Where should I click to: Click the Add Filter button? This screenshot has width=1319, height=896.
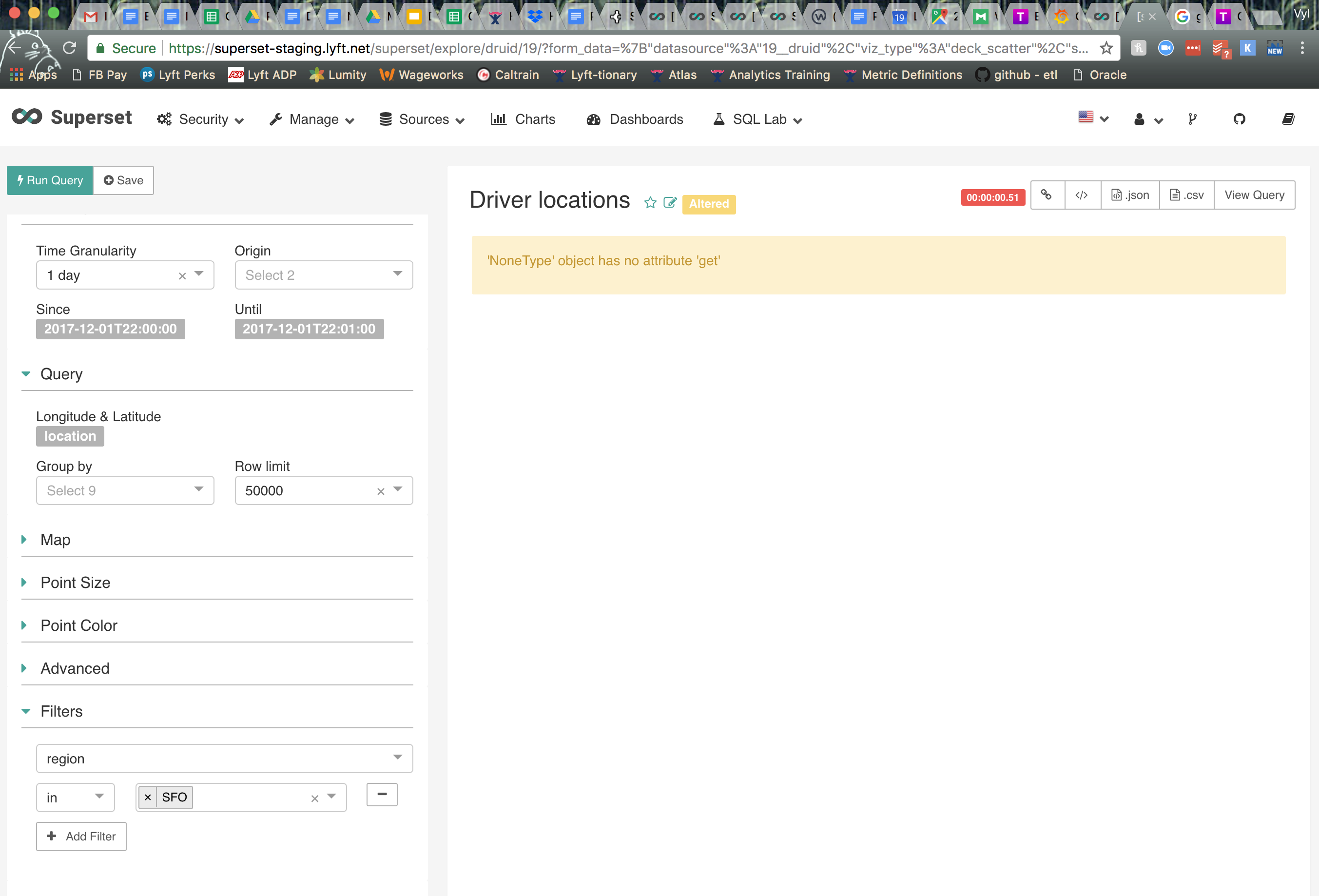click(81, 836)
